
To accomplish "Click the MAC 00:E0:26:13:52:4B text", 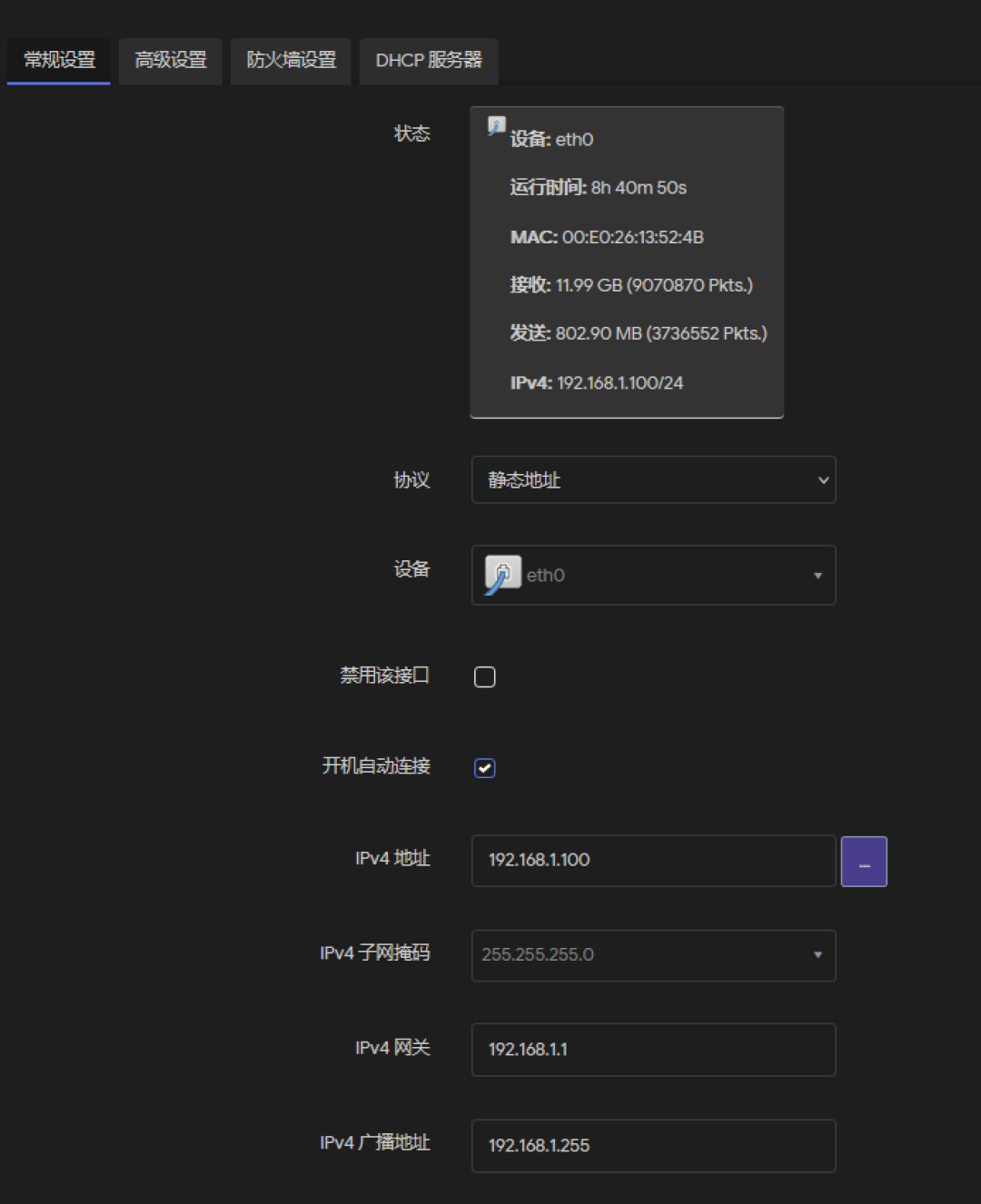I will tap(607, 237).
